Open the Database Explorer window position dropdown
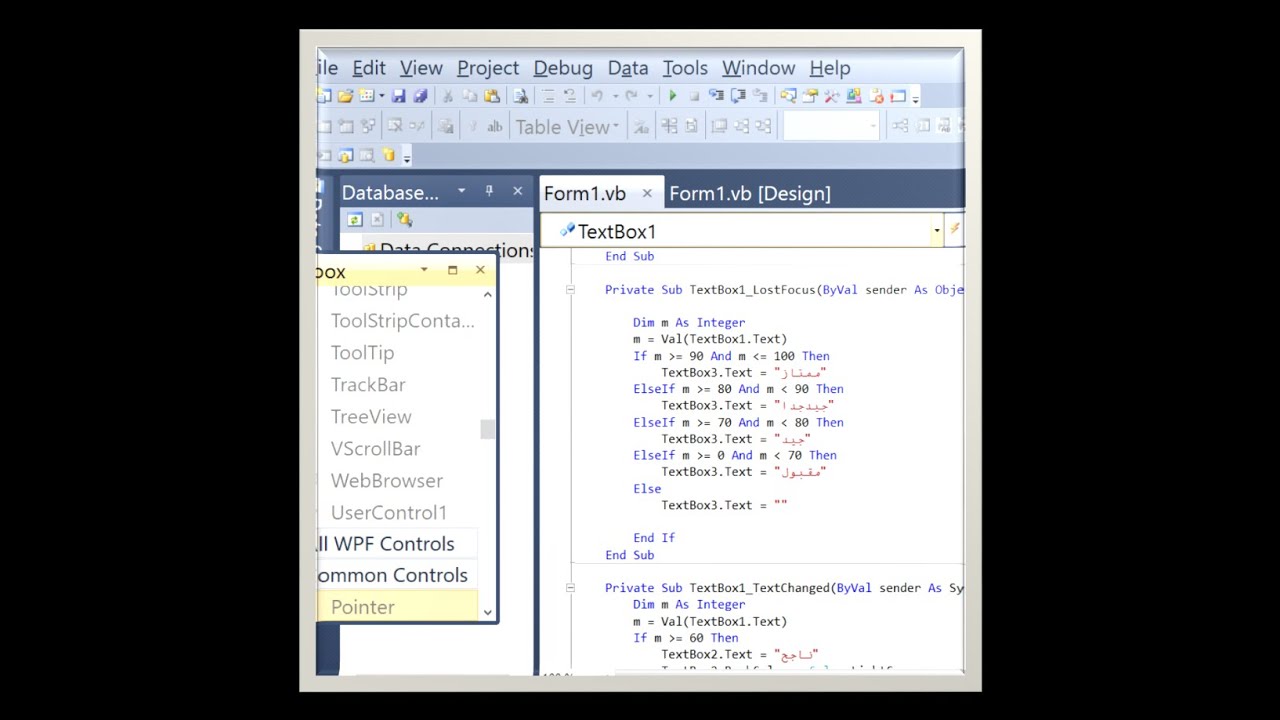 [x=461, y=191]
